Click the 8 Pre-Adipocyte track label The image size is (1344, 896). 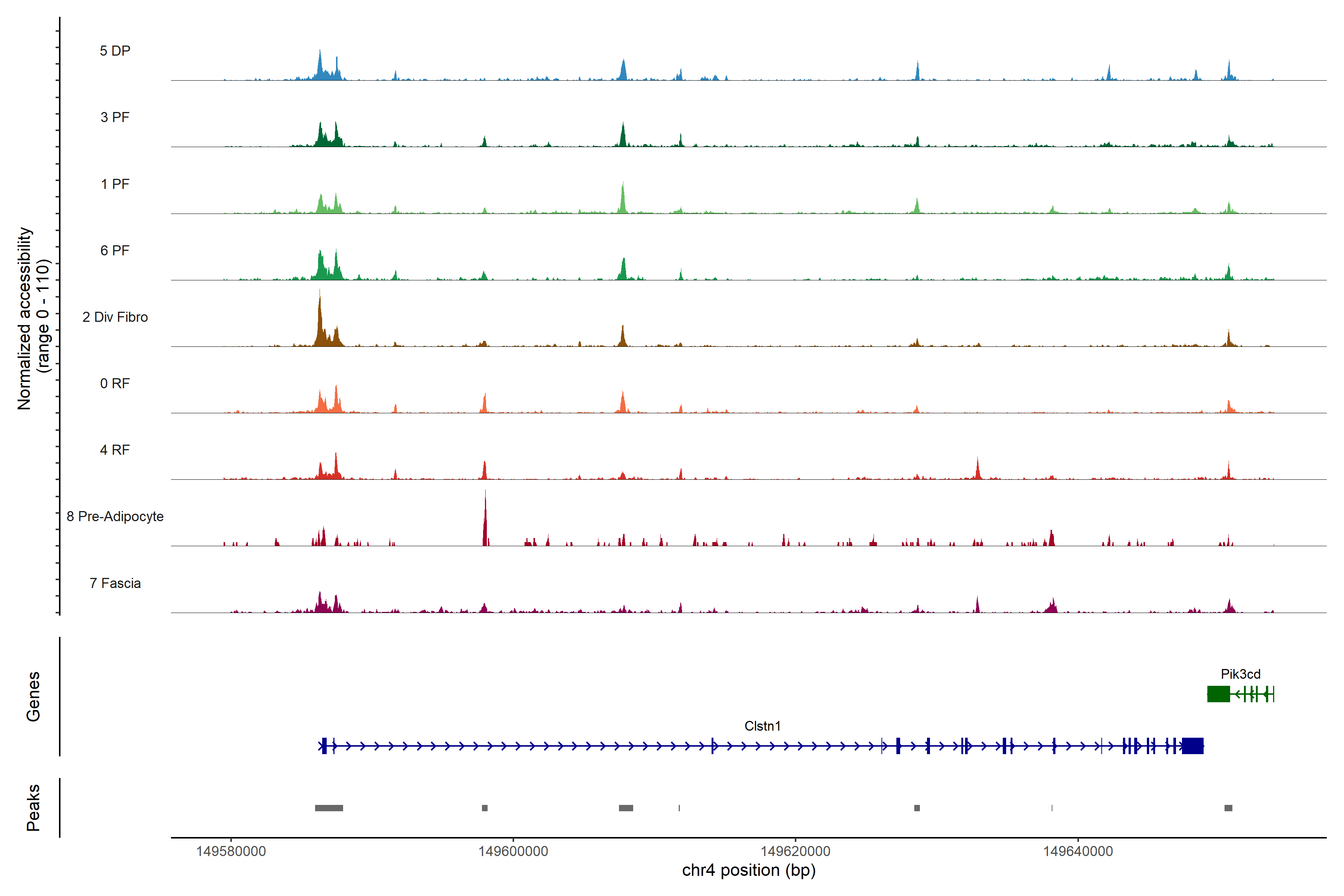pyautogui.click(x=115, y=517)
